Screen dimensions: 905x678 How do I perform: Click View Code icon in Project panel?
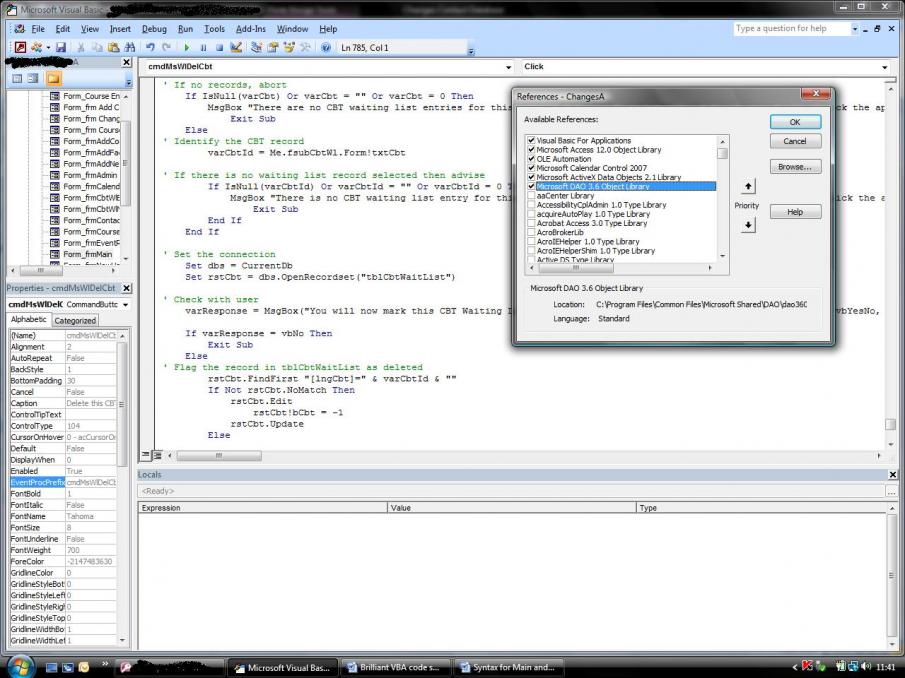point(17,78)
